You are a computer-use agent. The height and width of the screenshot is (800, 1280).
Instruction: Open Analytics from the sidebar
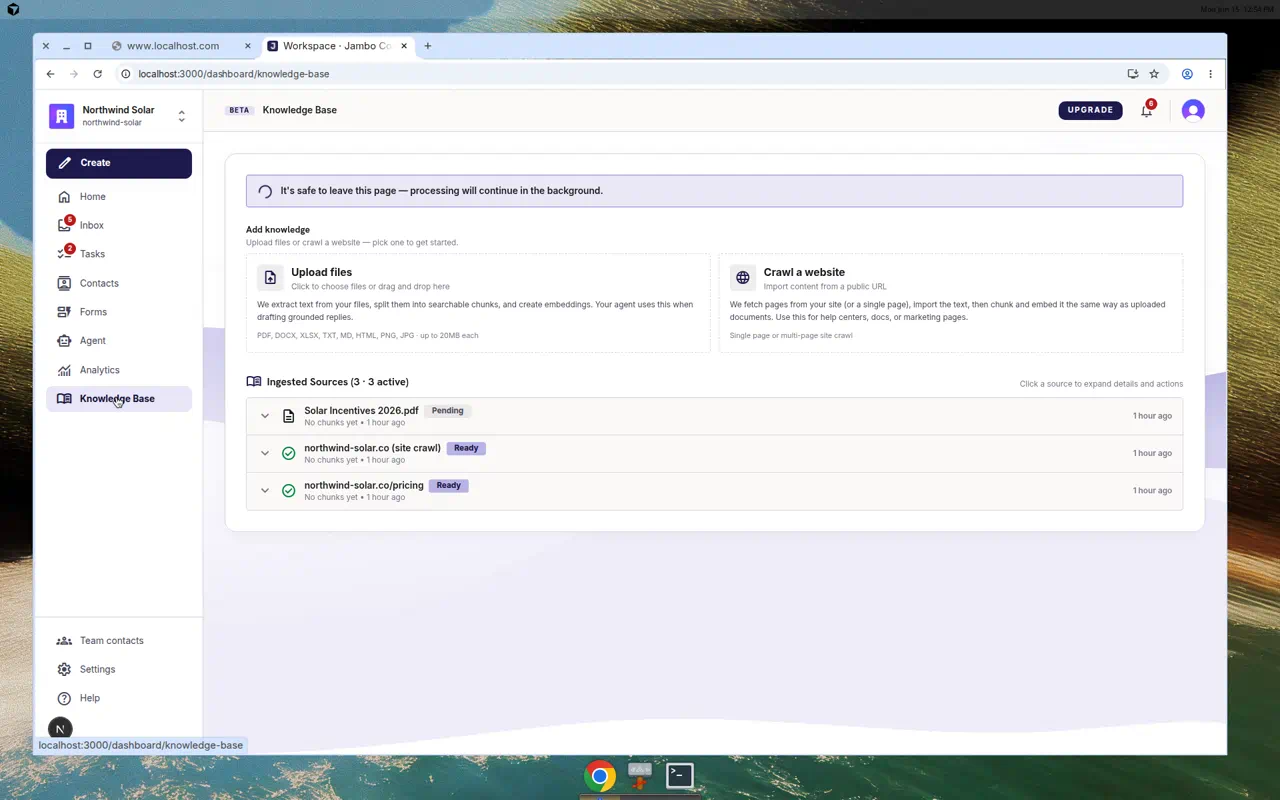119,370
